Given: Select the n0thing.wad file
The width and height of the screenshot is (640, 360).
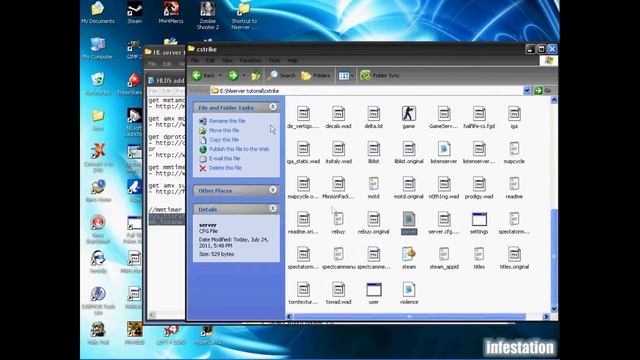Looking at the screenshot, I should (444, 188).
